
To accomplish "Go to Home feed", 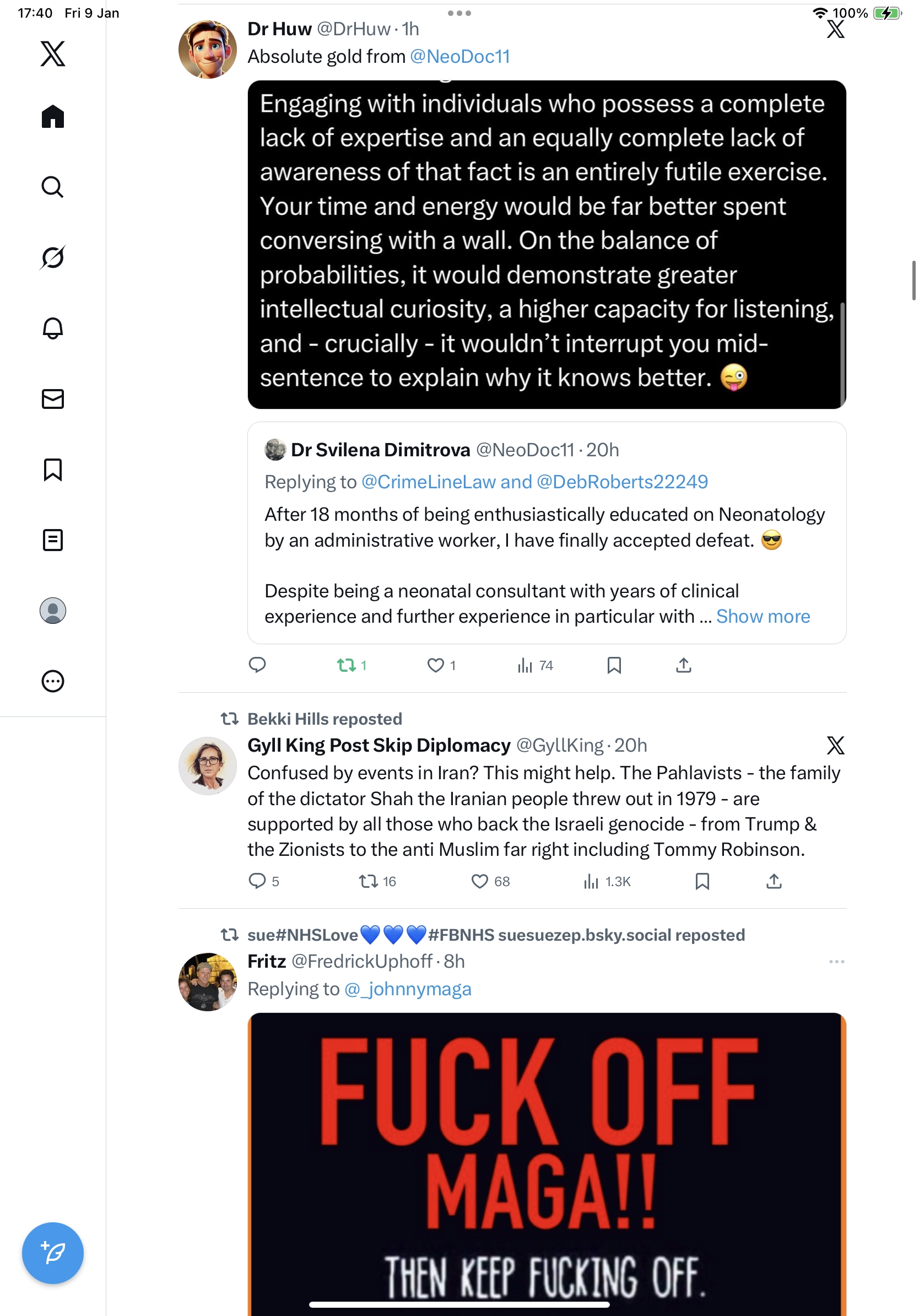I will tap(53, 116).
